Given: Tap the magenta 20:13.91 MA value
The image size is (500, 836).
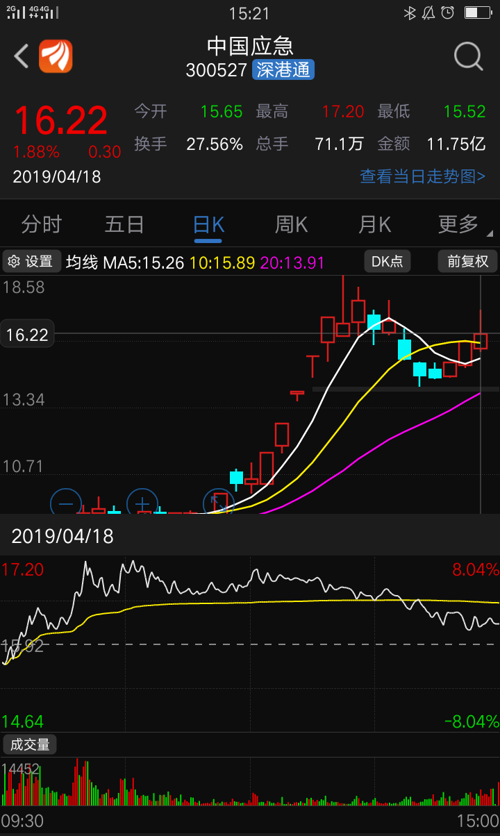Looking at the screenshot, I should [292, 262].
